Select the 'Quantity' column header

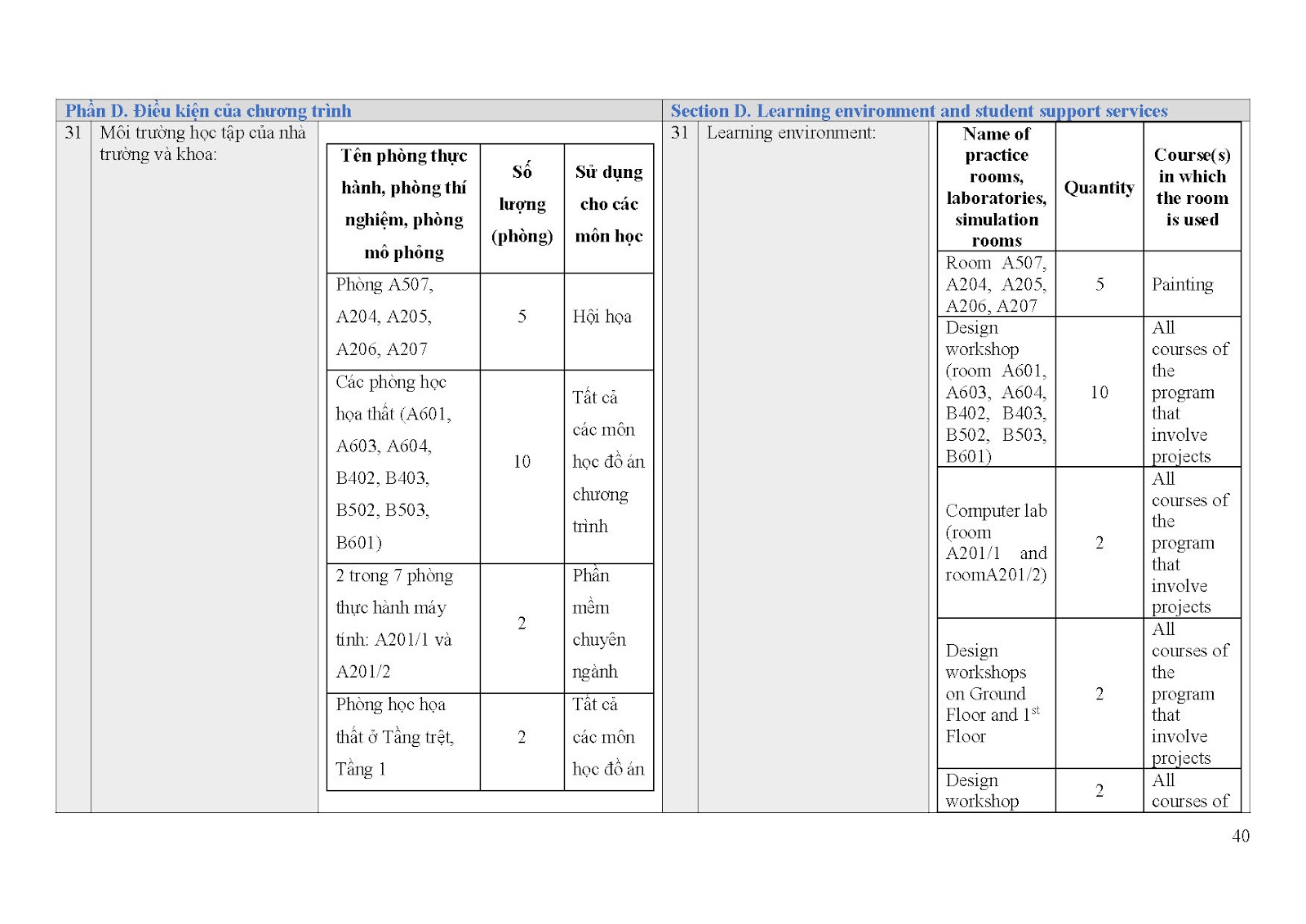(x=1099, y=188)
